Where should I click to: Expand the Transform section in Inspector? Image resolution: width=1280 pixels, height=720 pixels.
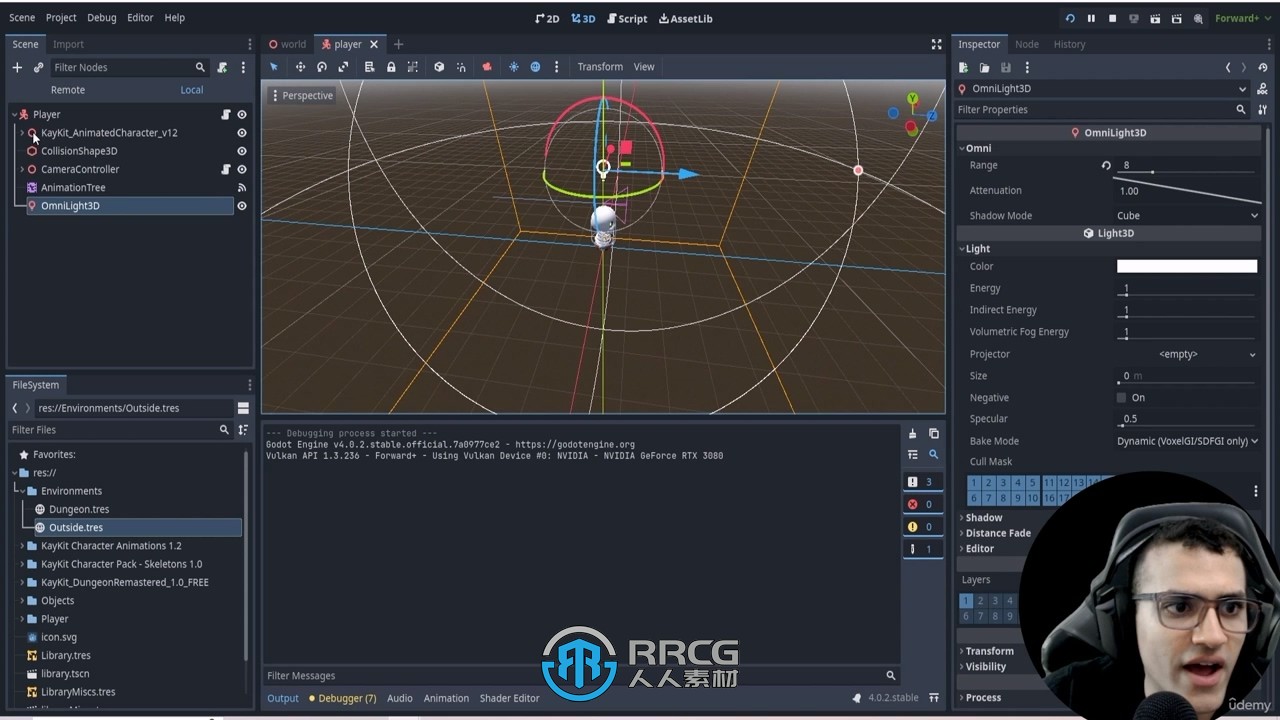coord(989,651)
